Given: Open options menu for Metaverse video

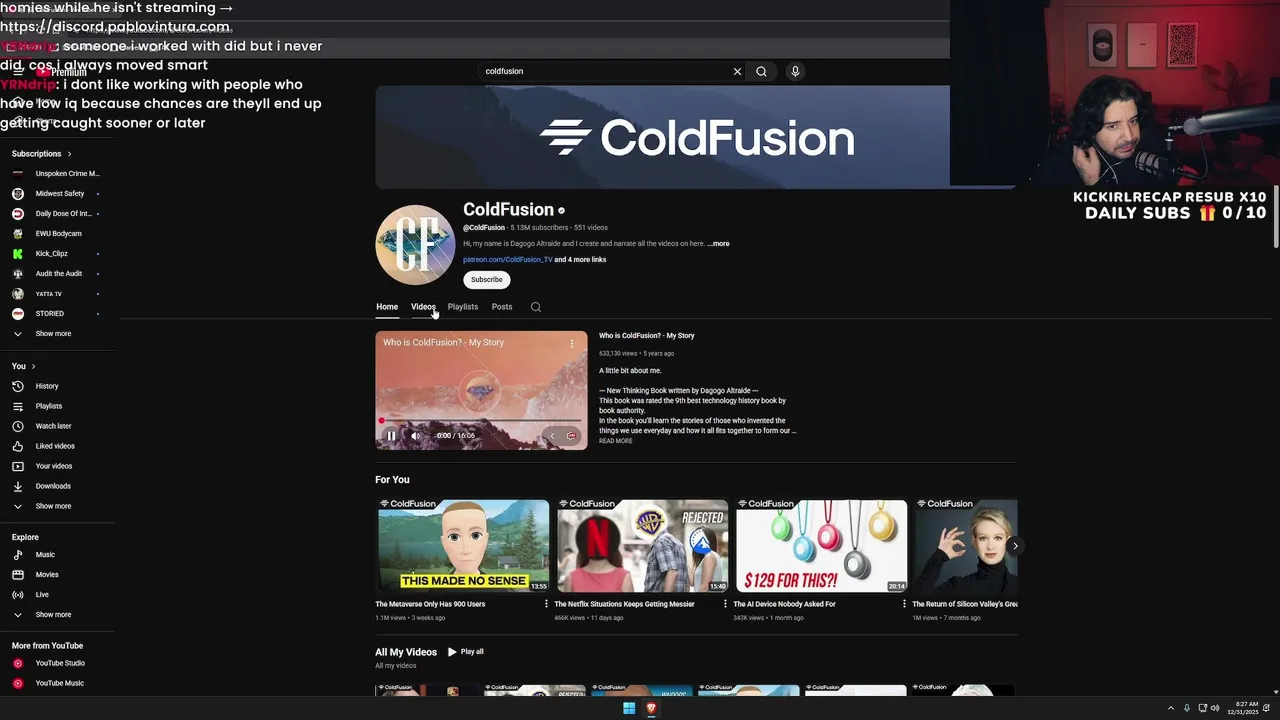Looking at the screenshot, I should (546, 604).
